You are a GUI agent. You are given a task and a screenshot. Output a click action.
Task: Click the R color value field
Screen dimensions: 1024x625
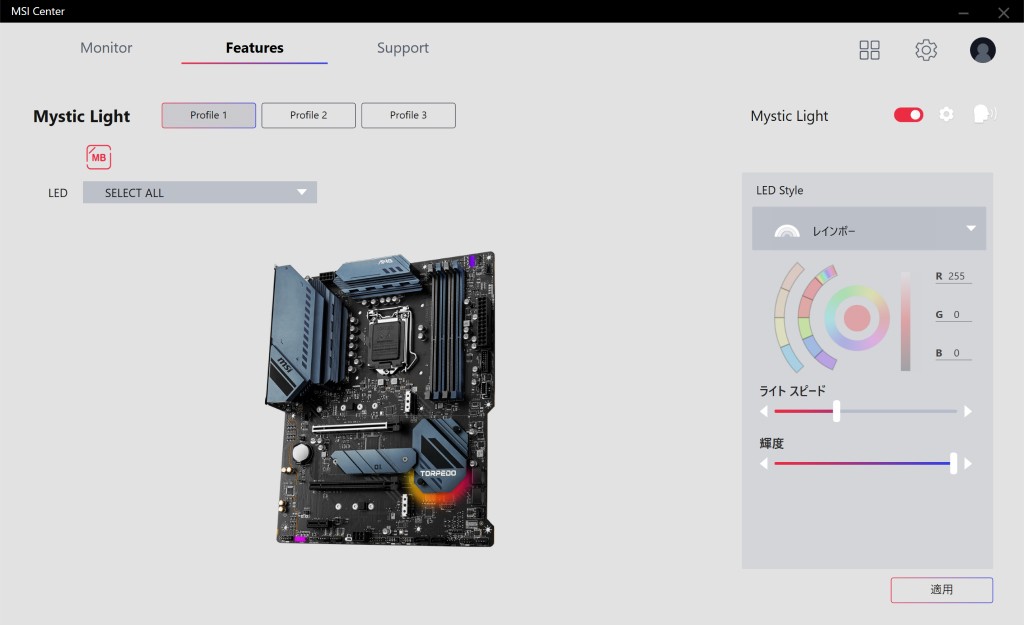[956, 276]
